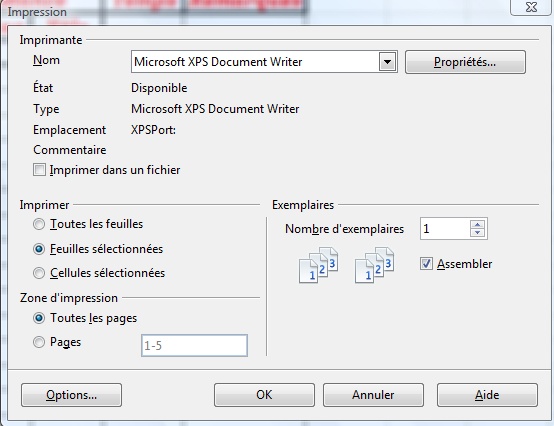Select the Toutes les feuilles radio button
Screen dimensions: 554x426
[39, 224]
